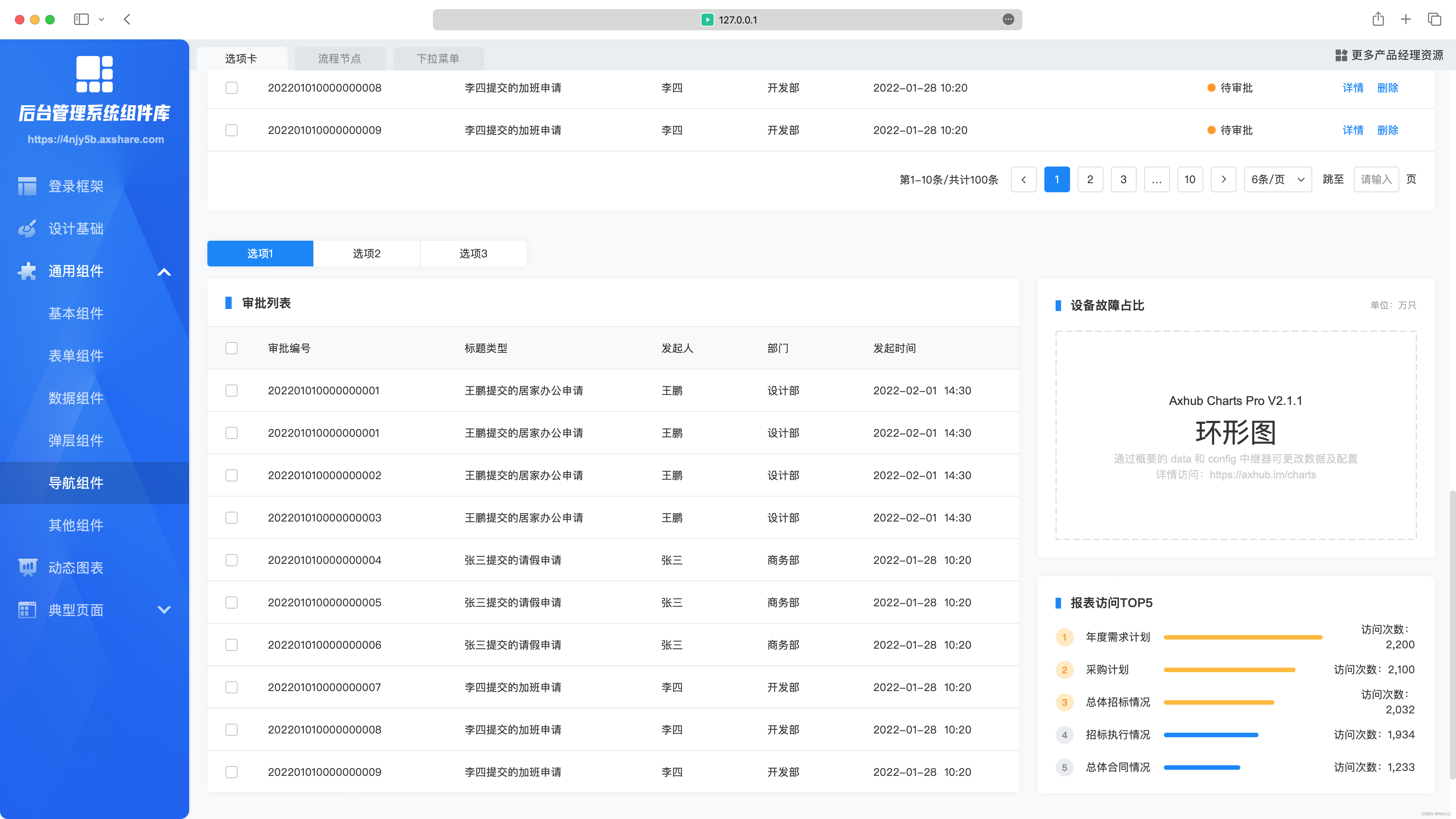This screenshot has width=1456, height=819.
Task: Check the top table row 20220101000000009 待审批
Action: tap(231, 130)
